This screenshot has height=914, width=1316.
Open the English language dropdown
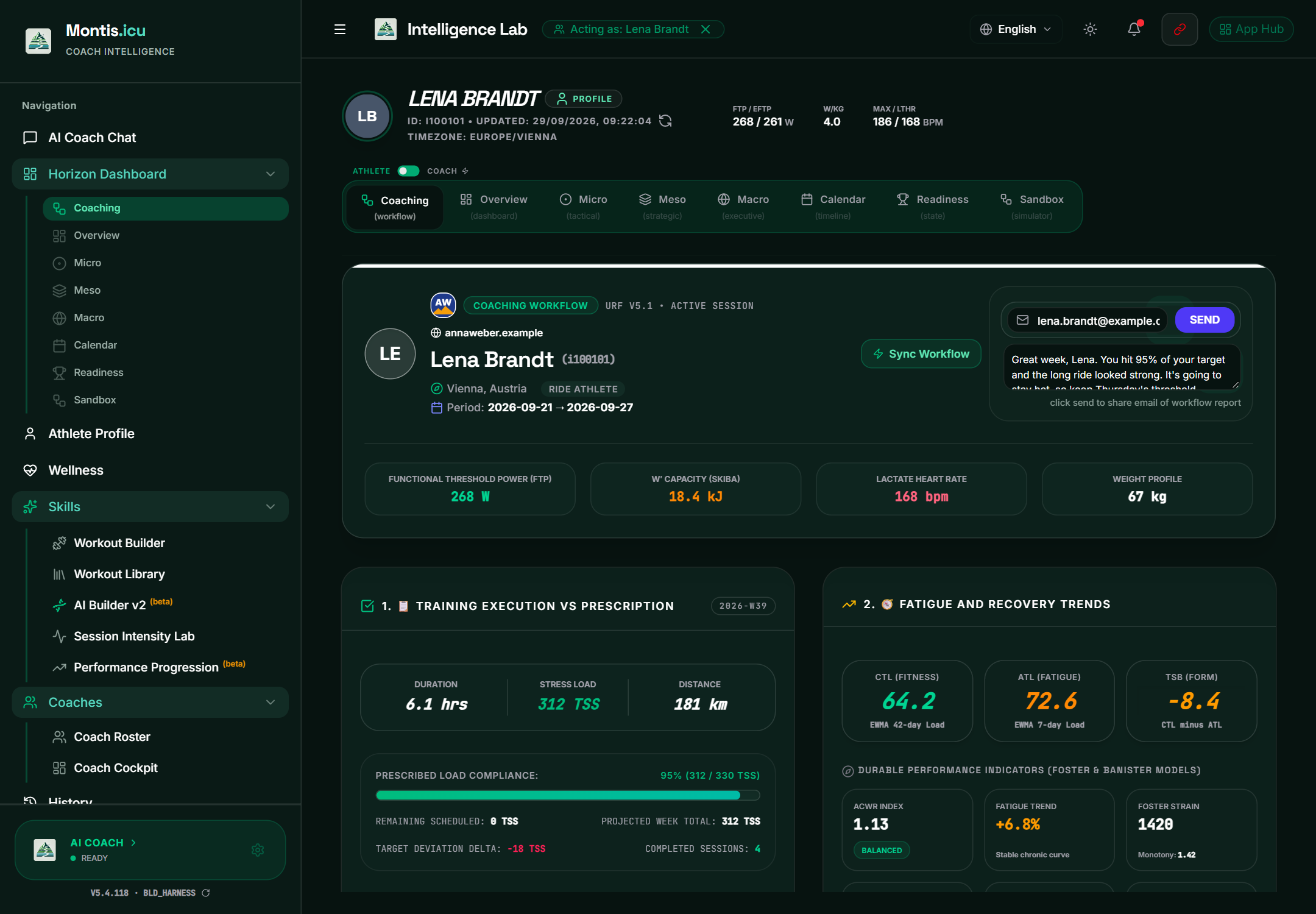pos(1016,29)
